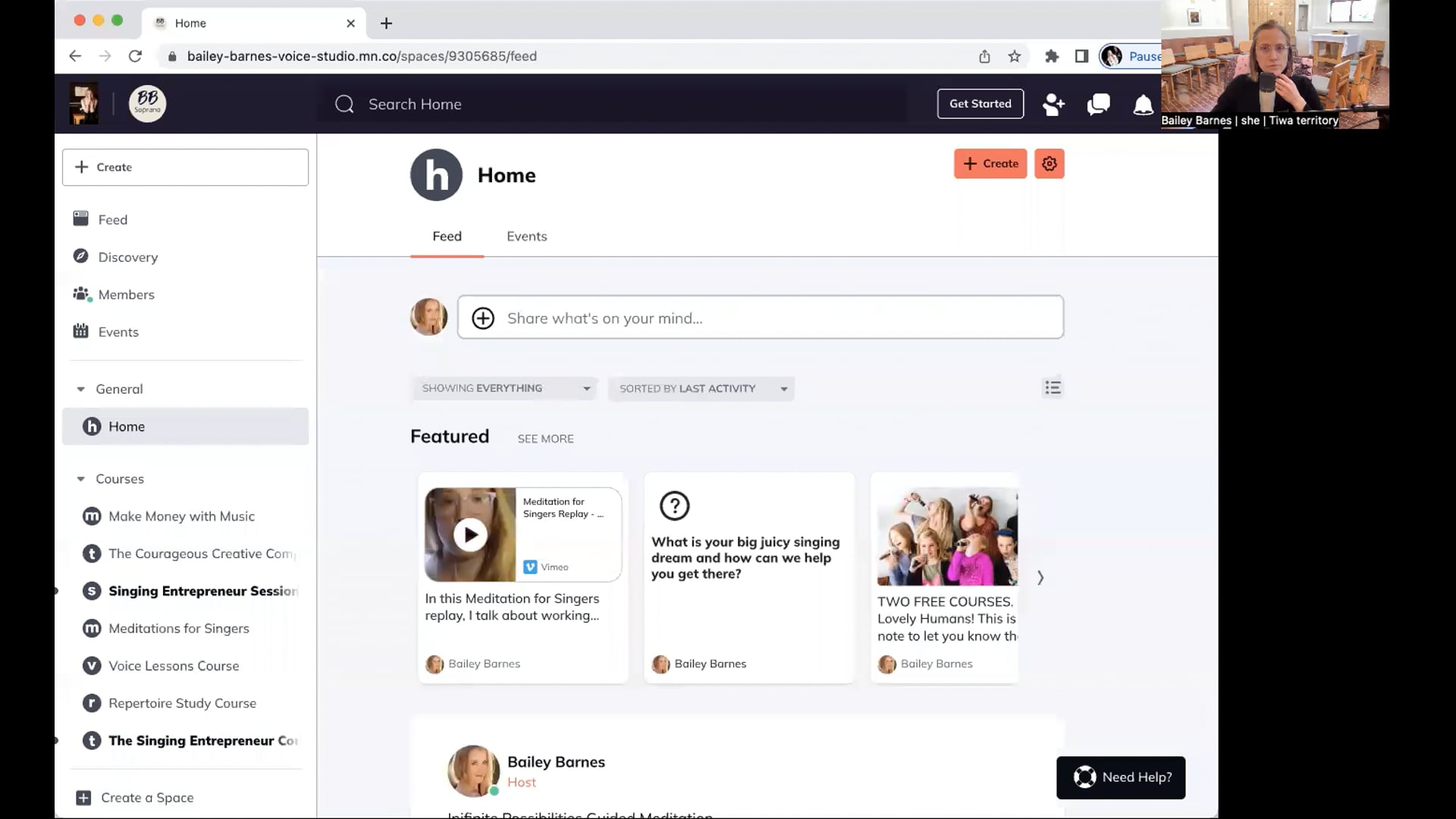
Task: Open Members in the sidebar
Action: (x=126, y=294)
